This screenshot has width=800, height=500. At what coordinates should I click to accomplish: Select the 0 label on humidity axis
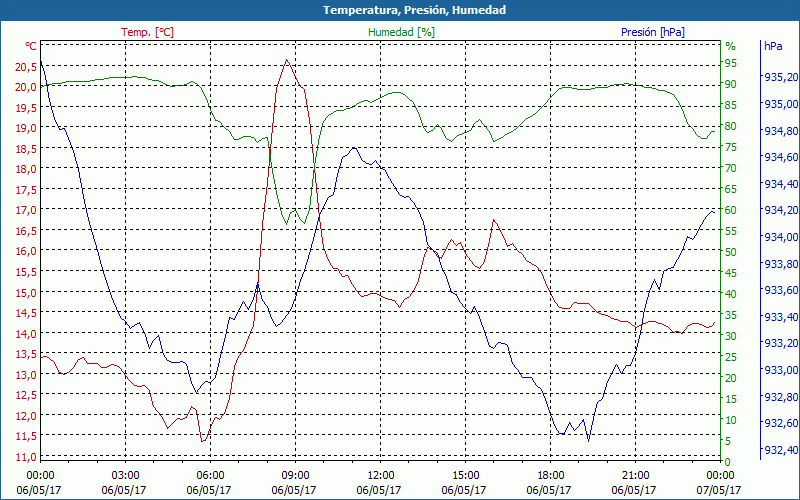pos(728,462)
